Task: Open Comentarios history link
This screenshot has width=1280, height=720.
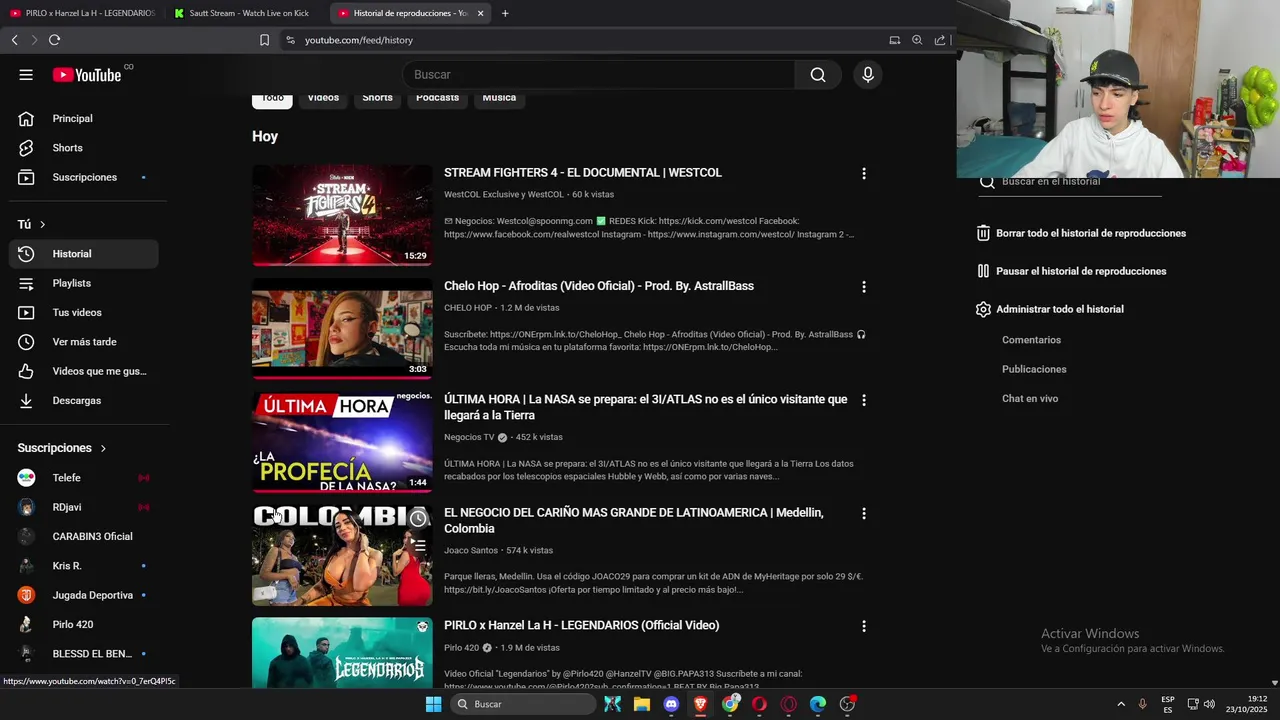Action: pyautogui.click(x=1031, y=340)
